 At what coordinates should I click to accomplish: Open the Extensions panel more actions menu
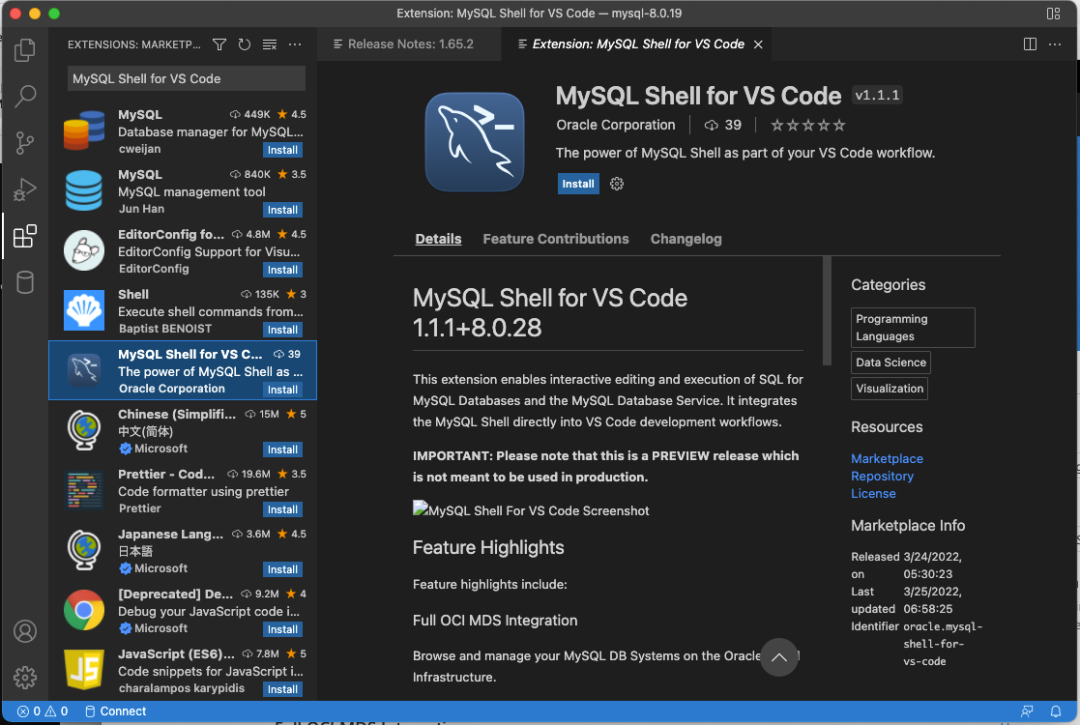295,44
